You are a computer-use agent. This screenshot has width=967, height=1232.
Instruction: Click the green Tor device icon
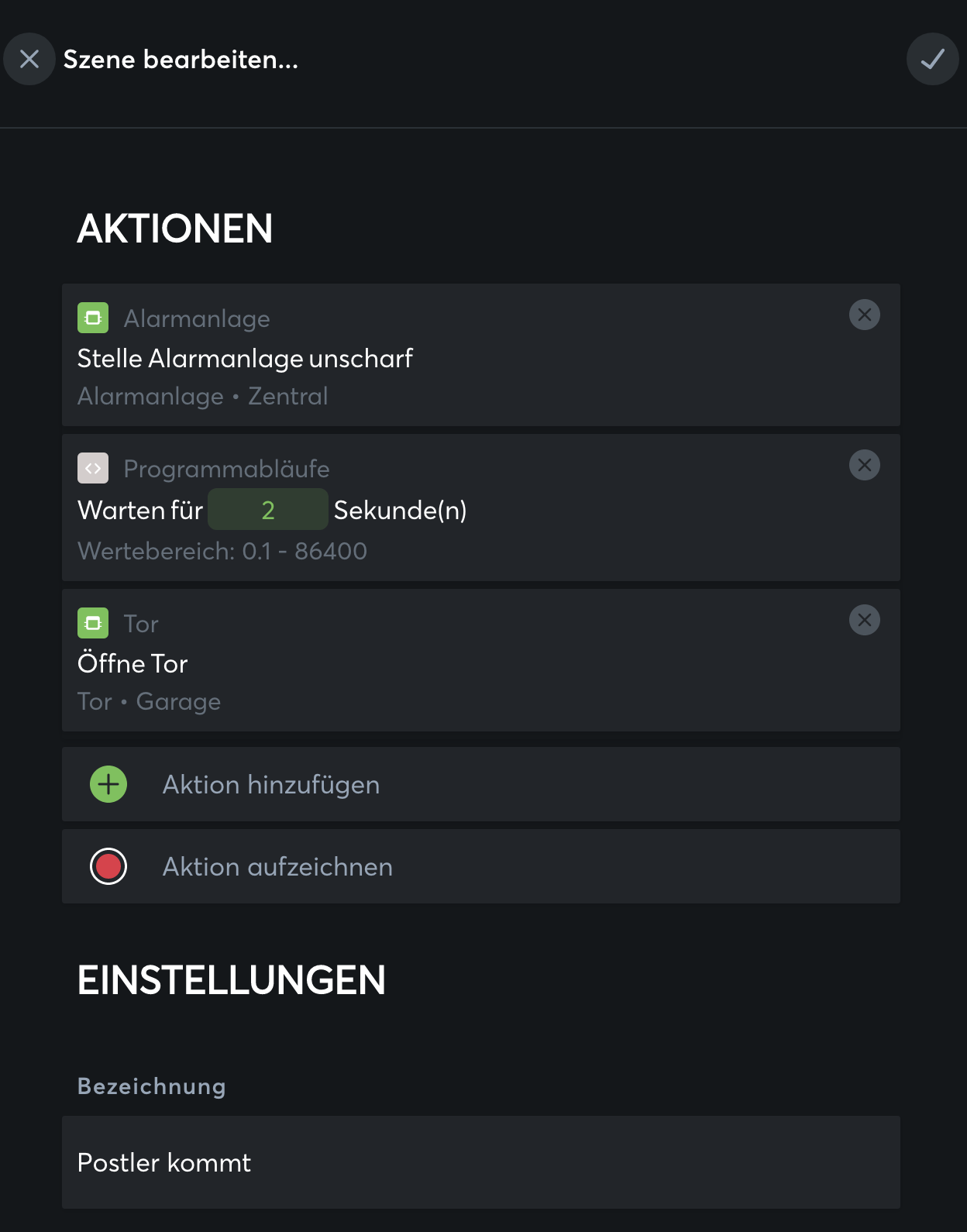tap(93, 623)
